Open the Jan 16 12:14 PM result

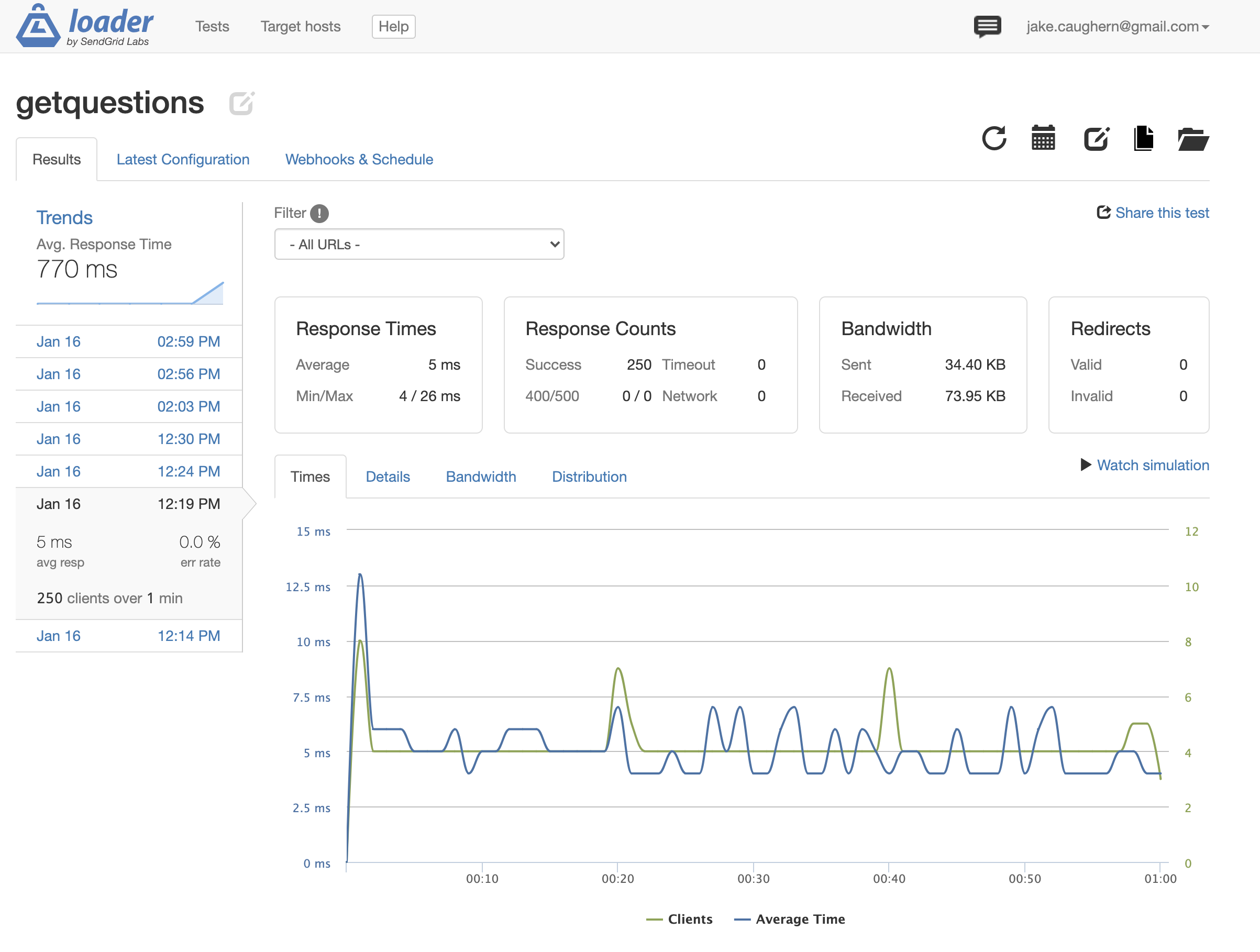point(129,636)
